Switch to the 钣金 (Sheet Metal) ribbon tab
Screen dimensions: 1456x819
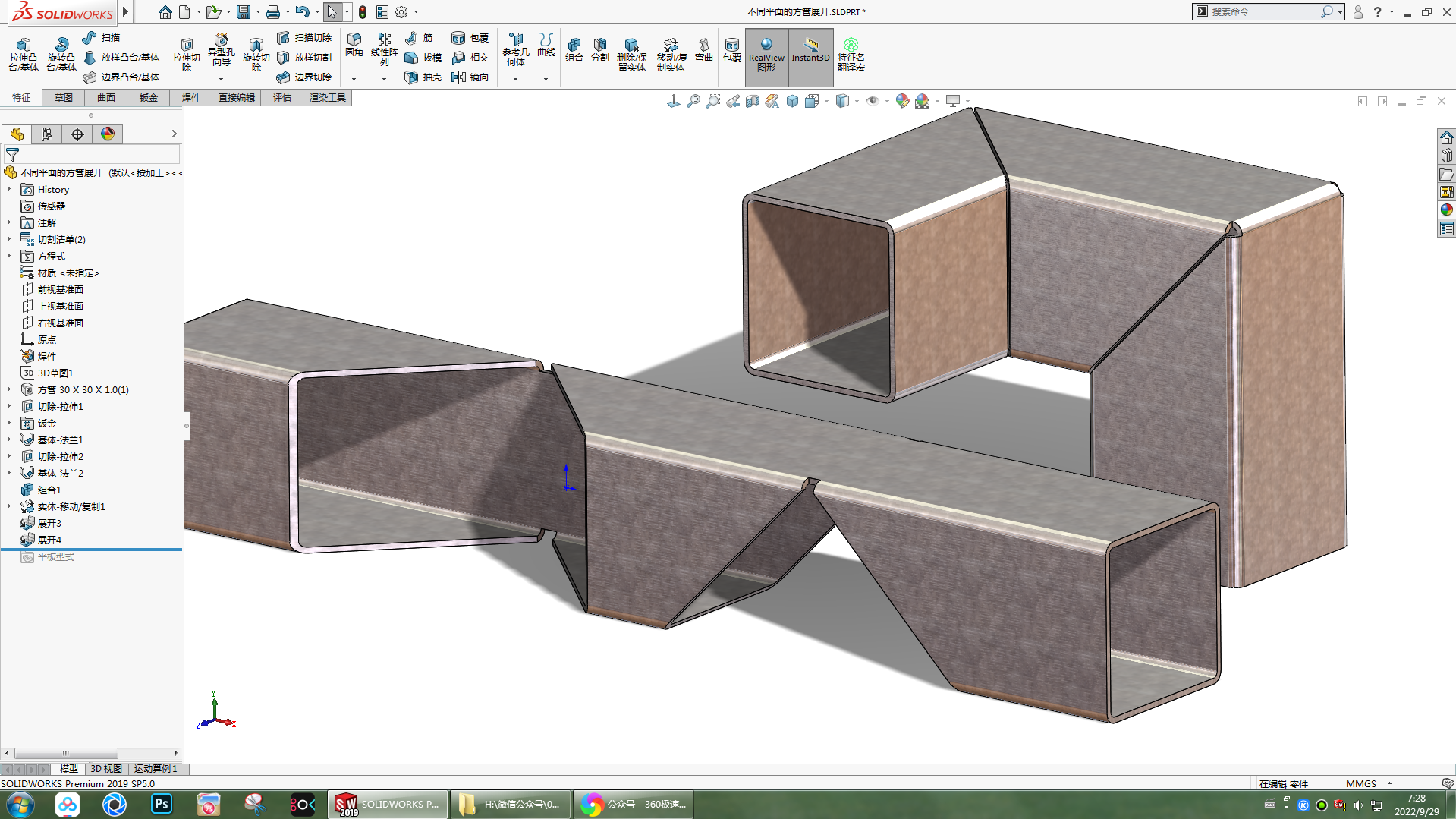click(x=149, y=97)
